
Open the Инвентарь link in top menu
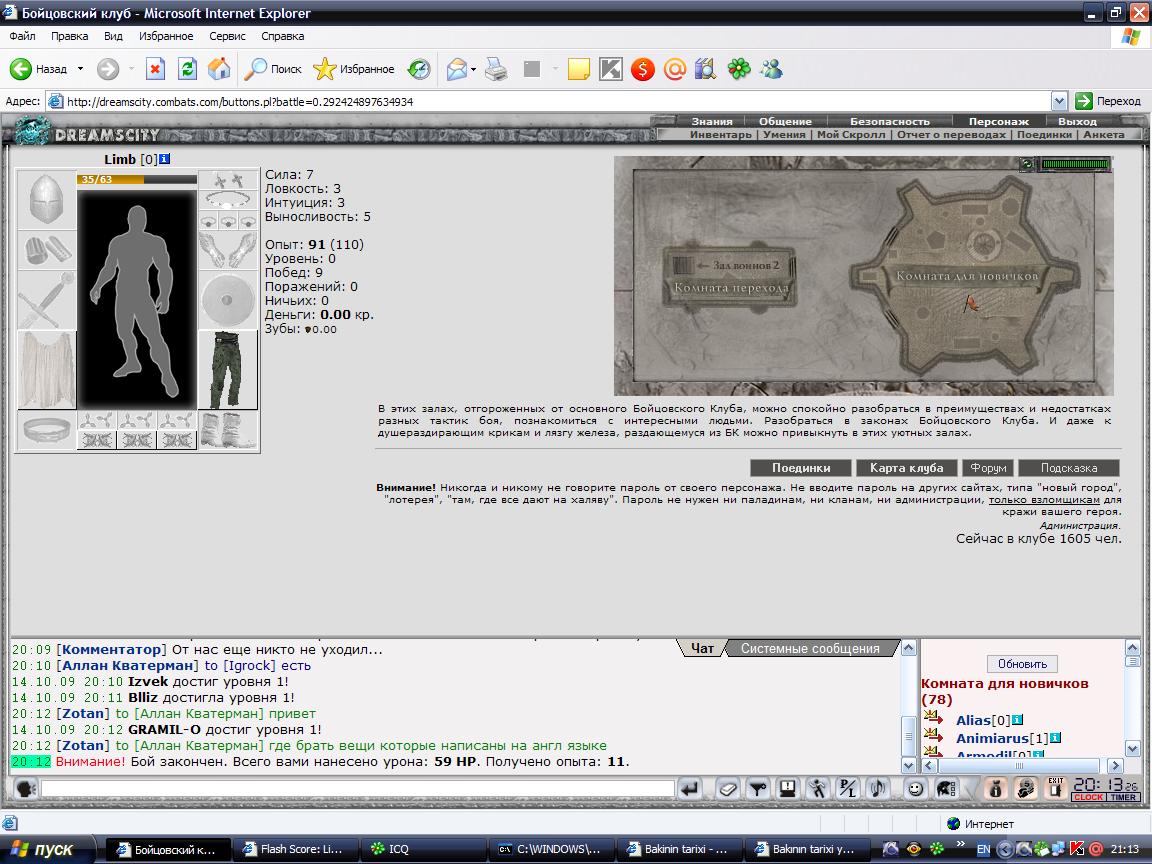(x=721, y=134)
